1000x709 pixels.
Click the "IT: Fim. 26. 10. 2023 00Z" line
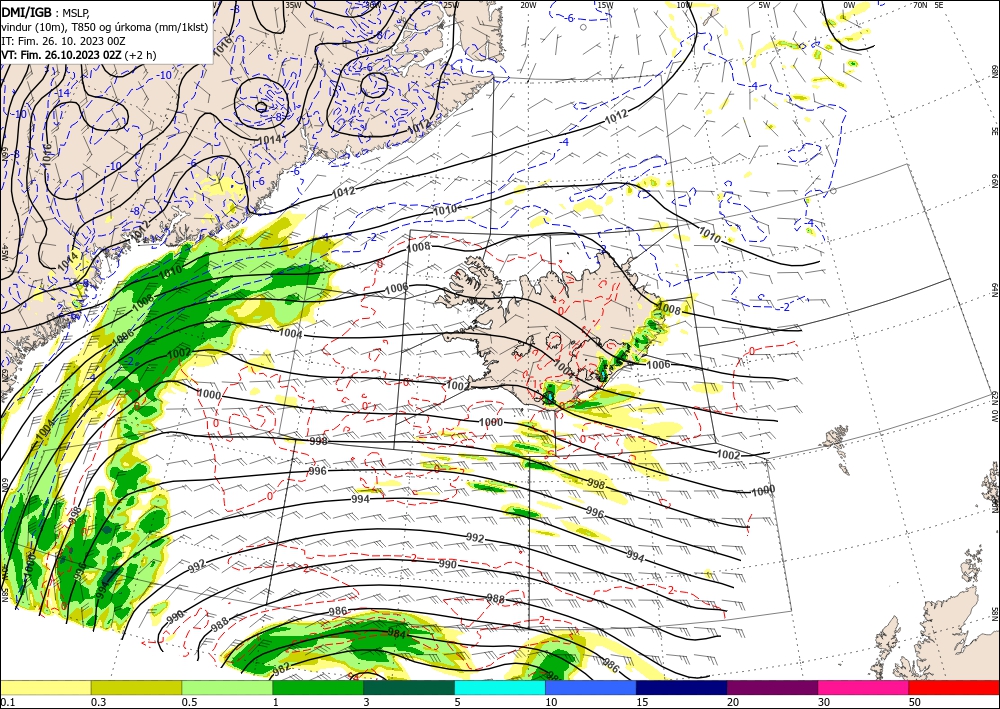point(63,41)
